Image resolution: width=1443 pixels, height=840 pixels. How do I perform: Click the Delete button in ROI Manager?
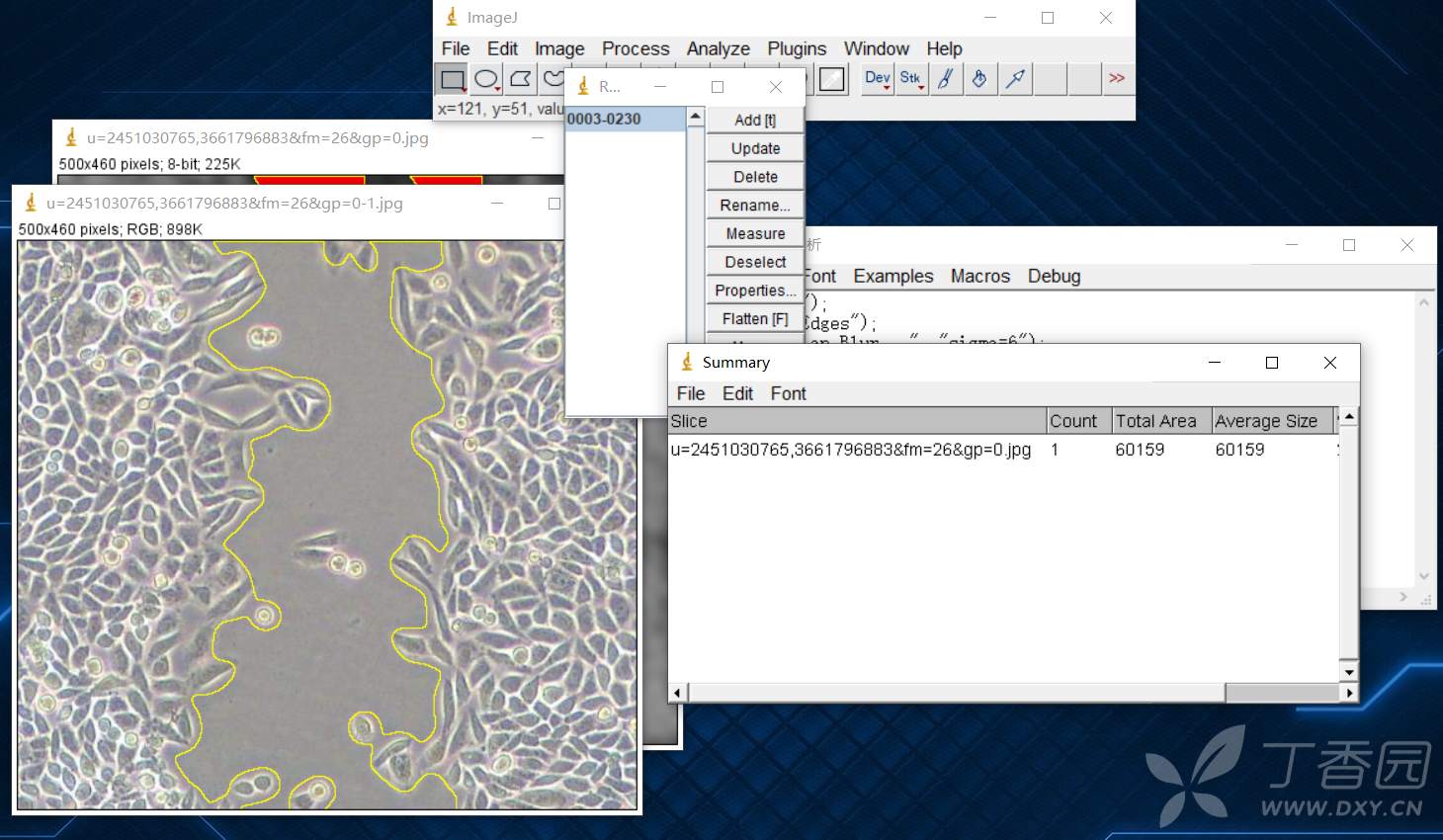pyautogui.click(x=755, y=177)
